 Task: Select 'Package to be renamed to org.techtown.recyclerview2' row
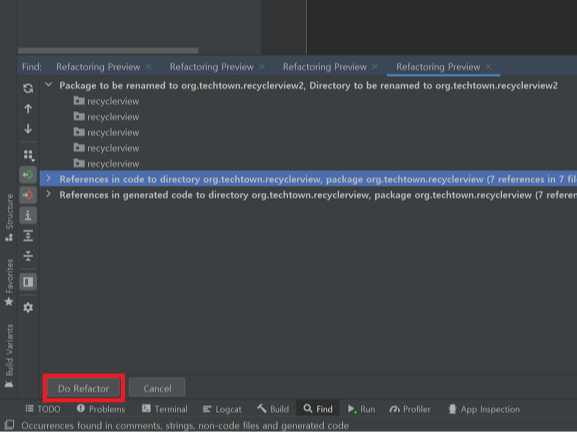click(308, 86)
